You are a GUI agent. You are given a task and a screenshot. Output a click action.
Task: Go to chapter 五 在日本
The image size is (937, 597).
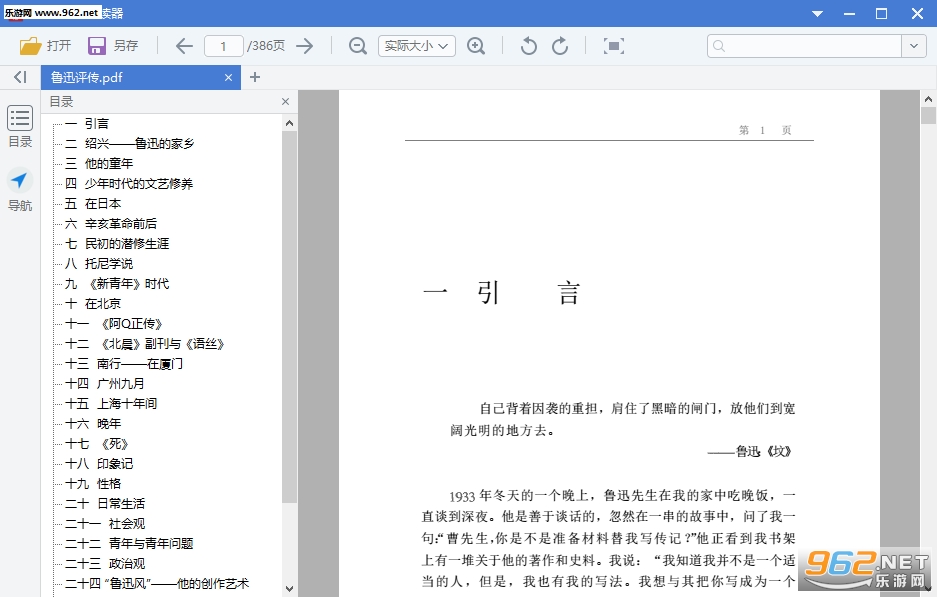93,204
